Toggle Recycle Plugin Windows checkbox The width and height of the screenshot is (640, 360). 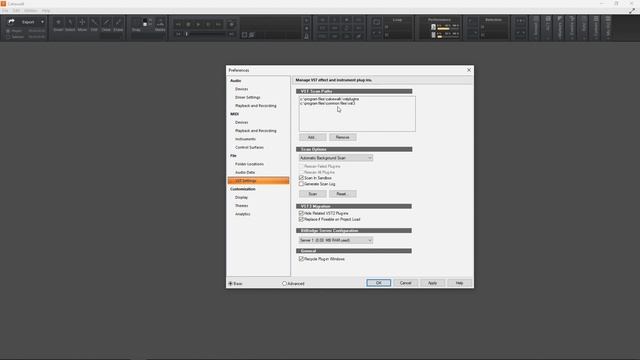tap(301, 259)
